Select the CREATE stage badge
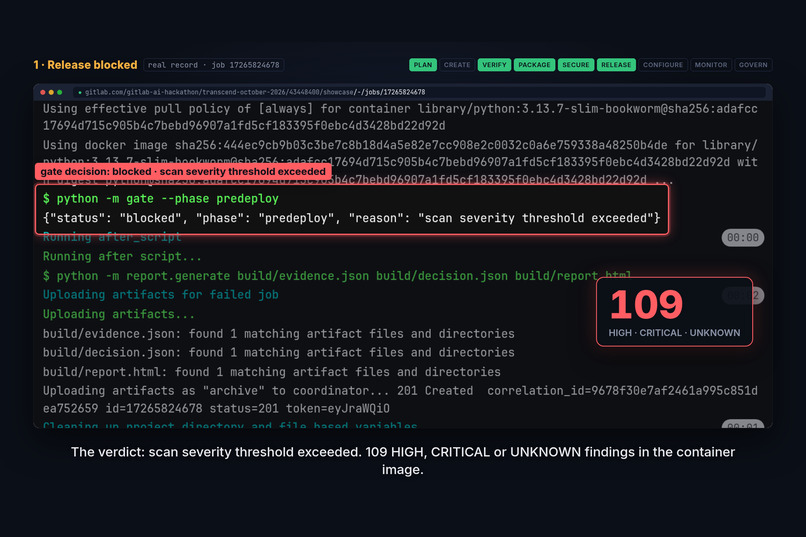The image size is (806, 537). click(x=457, y=65)
